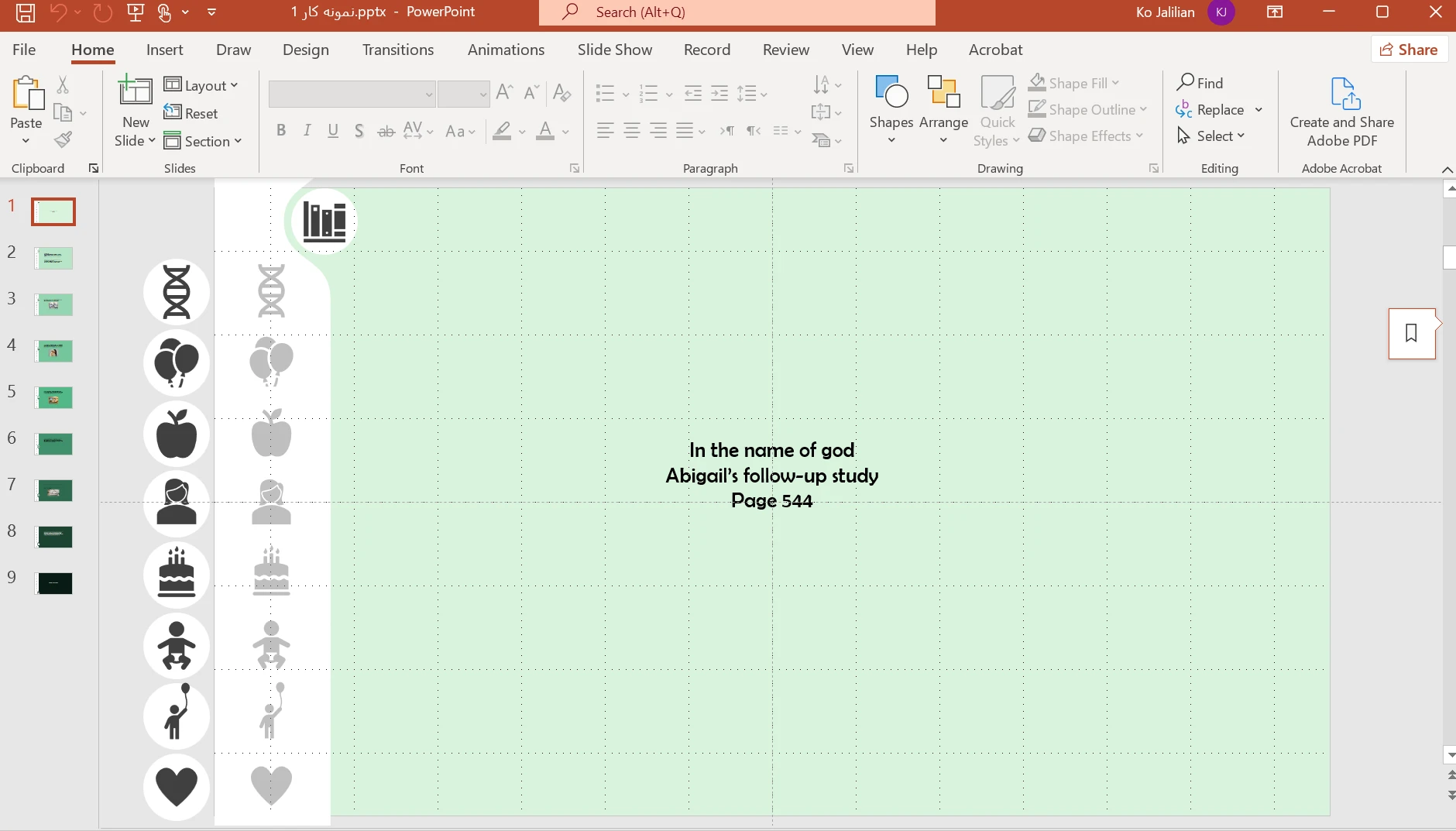
Task: Select the books icon at slide top
Action: 325,221
